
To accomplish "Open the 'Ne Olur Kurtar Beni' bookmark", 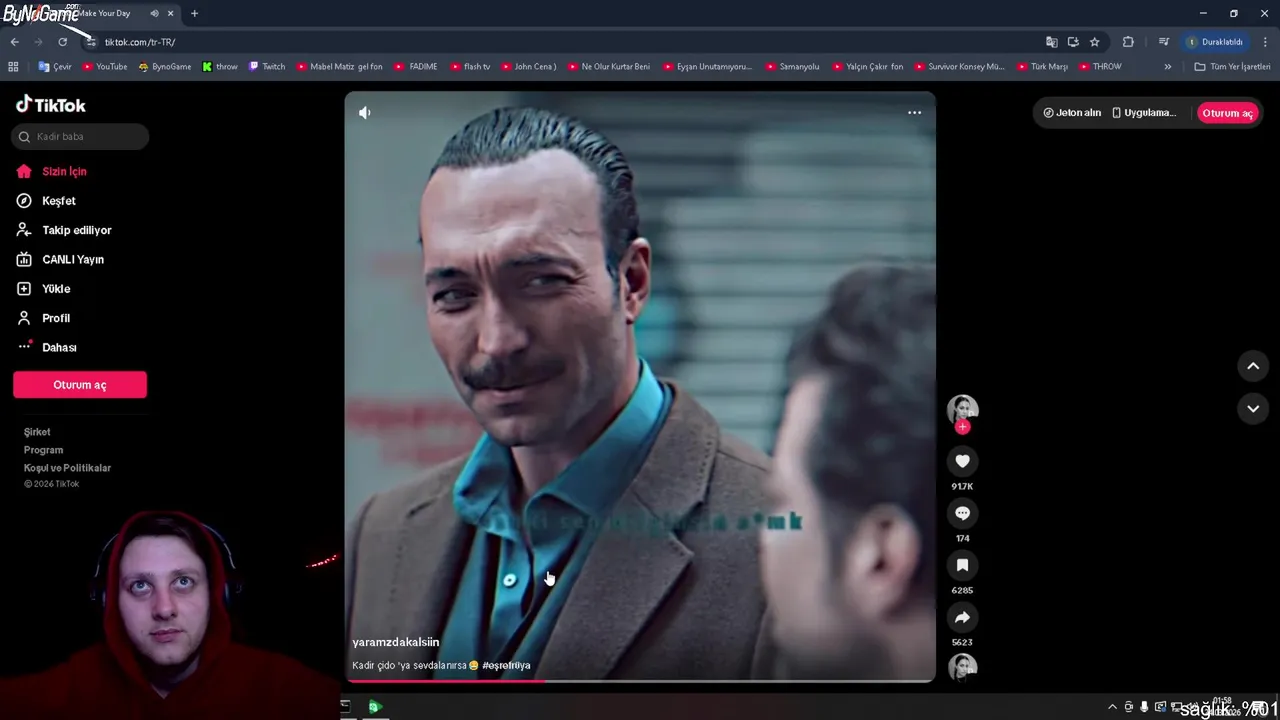I will (609, 67).
